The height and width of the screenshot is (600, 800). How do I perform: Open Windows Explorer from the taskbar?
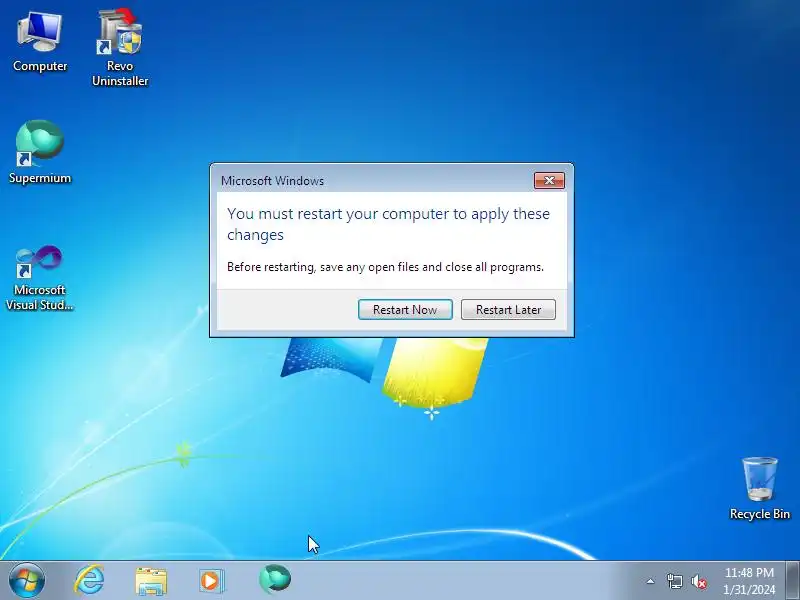click(151, 581)
